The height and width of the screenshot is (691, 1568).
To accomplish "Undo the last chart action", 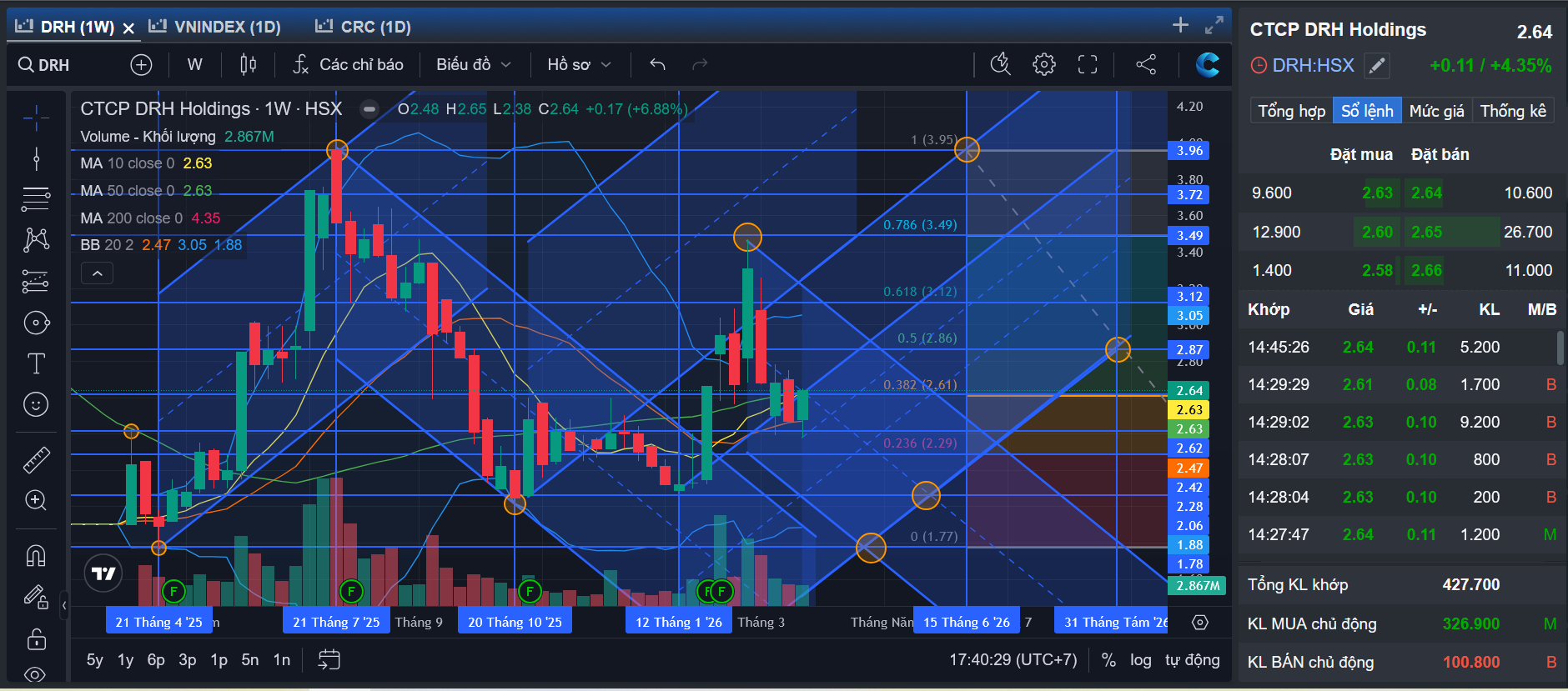I will (657, 65).
